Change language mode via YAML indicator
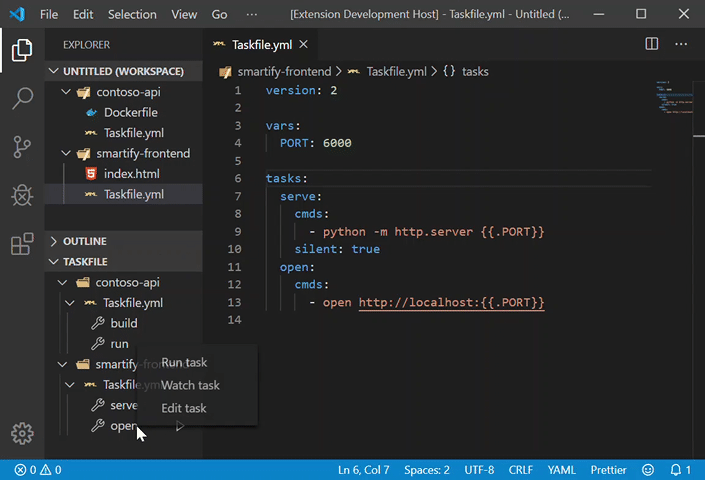 pos(562,470)
